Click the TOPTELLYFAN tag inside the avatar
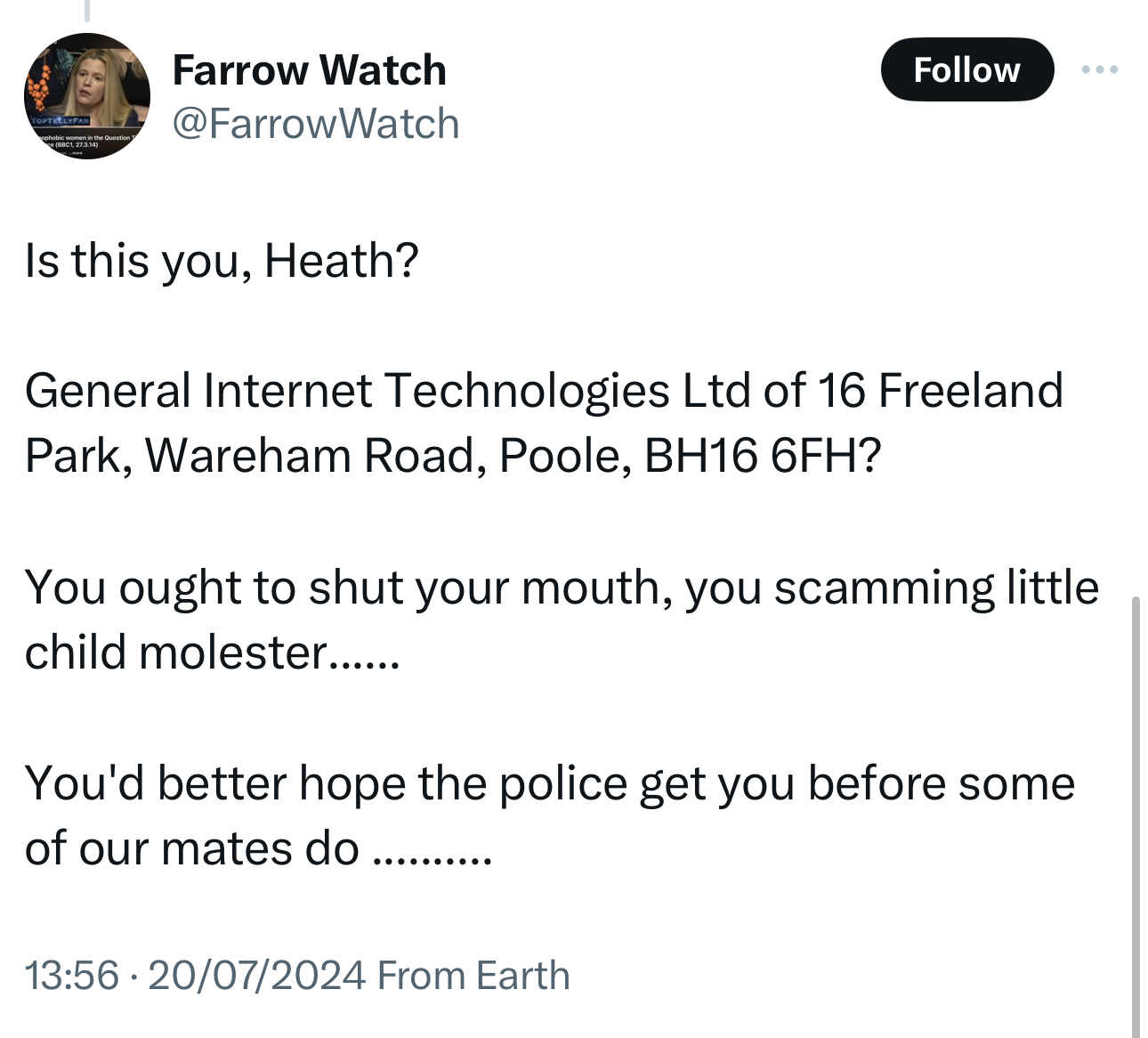 pyautogui.click(x=59, y=119)
